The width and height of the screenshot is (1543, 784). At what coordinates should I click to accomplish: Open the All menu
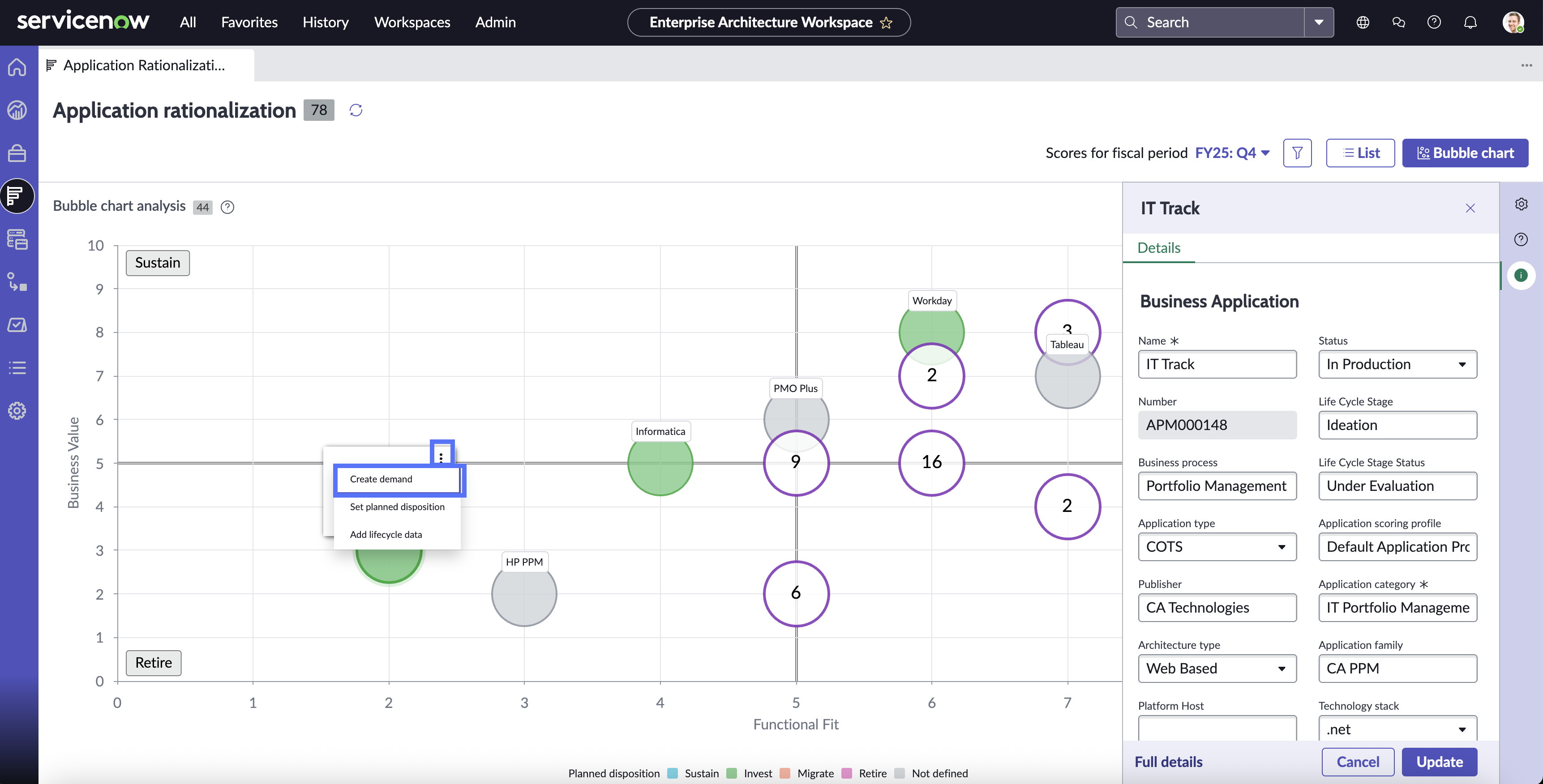188,22
